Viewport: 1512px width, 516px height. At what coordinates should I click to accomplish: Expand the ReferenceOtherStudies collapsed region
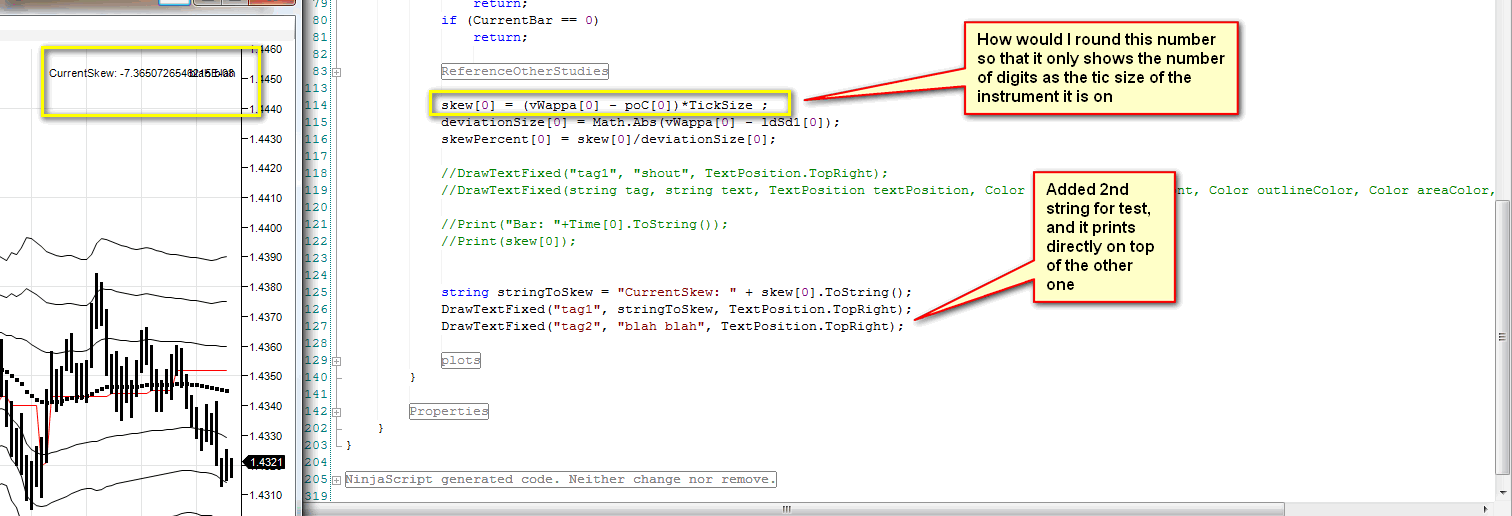(338, 72)
